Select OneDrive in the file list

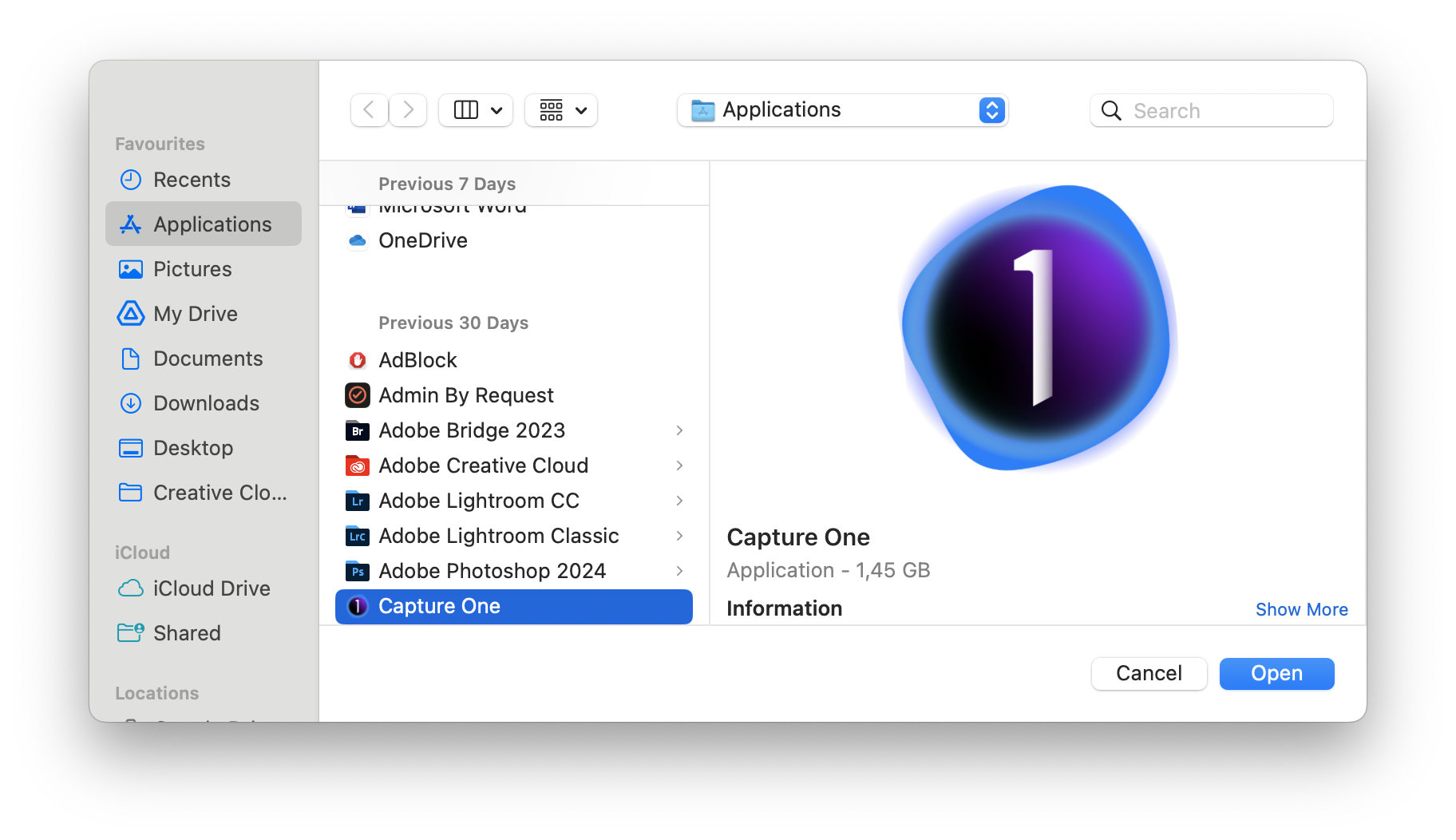click(514, 240)
